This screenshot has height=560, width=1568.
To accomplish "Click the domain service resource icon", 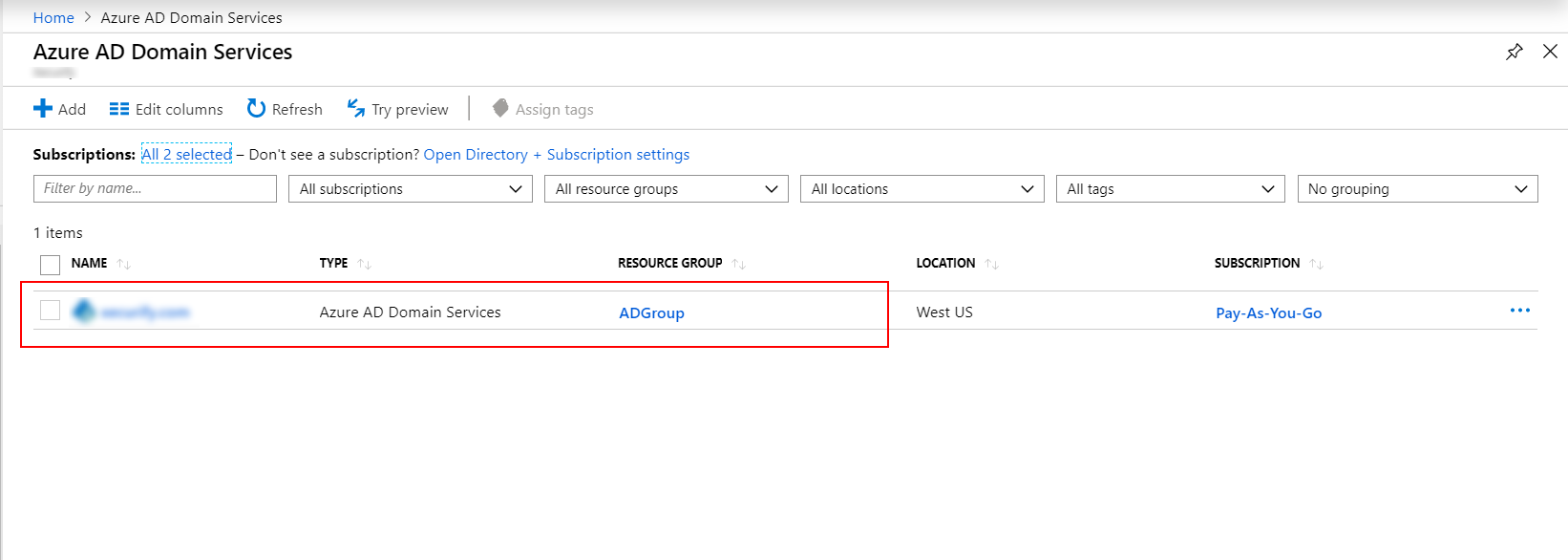I will 84,312.
